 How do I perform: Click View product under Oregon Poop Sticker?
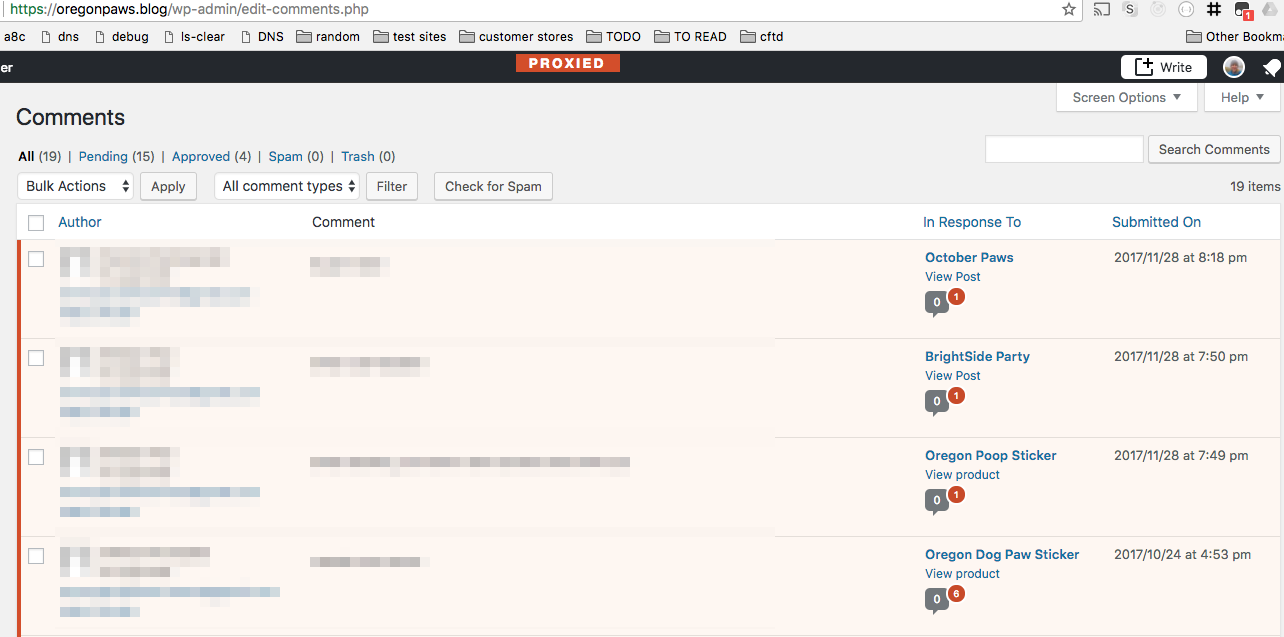pyautogui.click(x=963, y=475)
